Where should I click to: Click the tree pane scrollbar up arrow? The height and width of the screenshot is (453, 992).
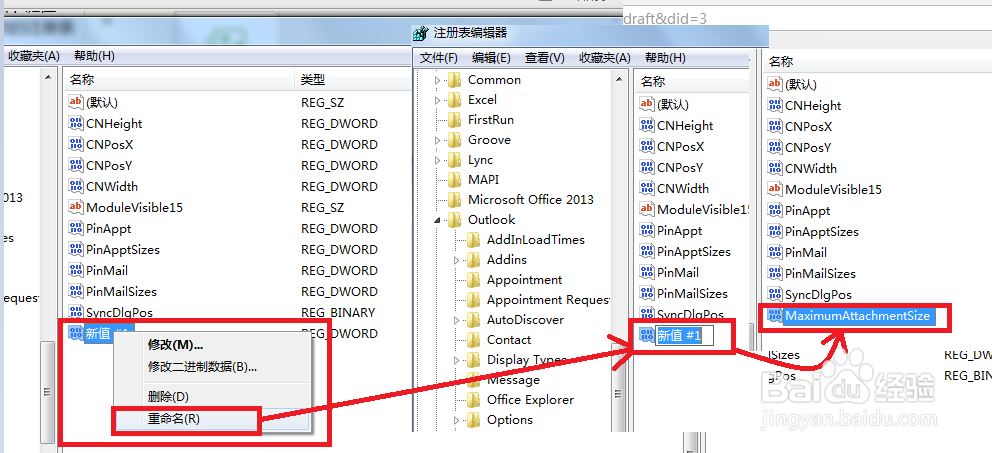tap(619, 77)
